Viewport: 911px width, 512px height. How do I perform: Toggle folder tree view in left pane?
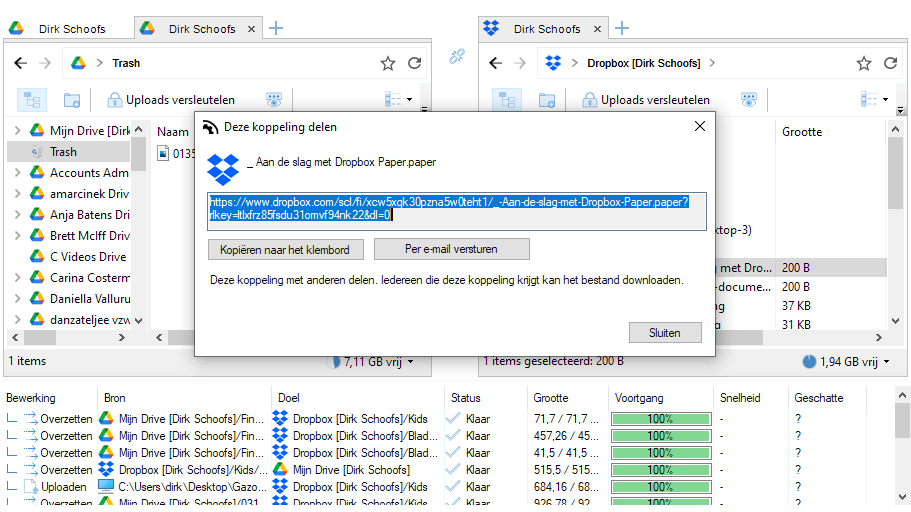pyautogui.click(x=31, y=100)
